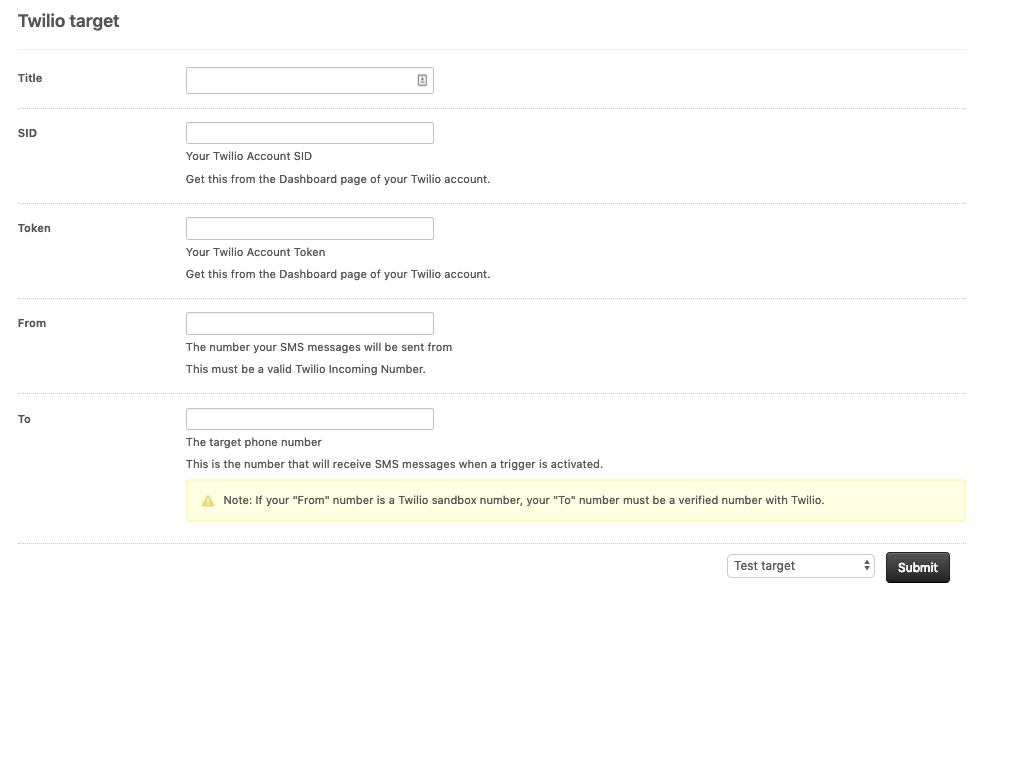Focus the To phone number field
1024x768 pixels.
(x=309, y=419)
